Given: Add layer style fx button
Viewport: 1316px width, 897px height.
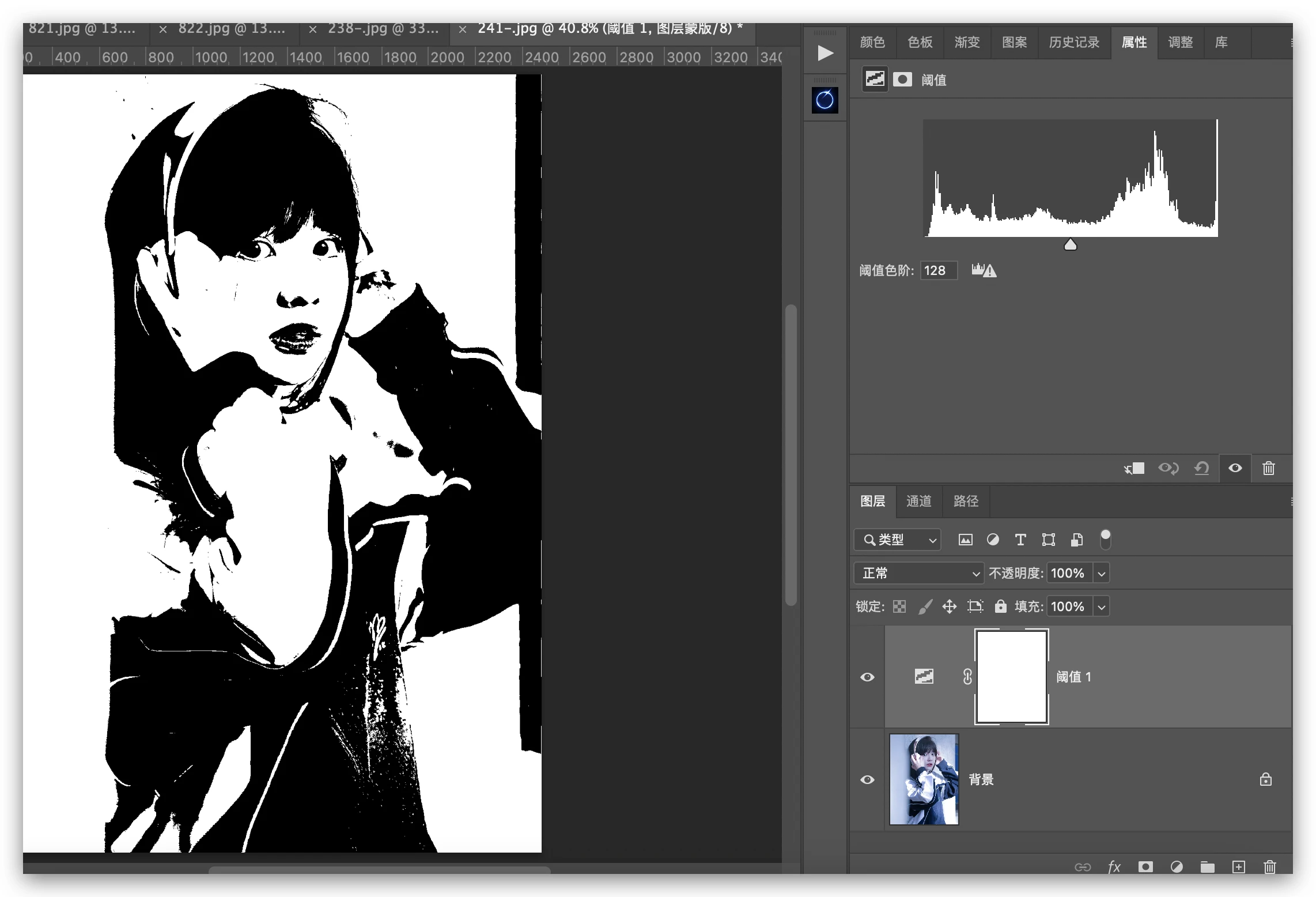Looking at the screenshot, I should (x=1114, y=867).
